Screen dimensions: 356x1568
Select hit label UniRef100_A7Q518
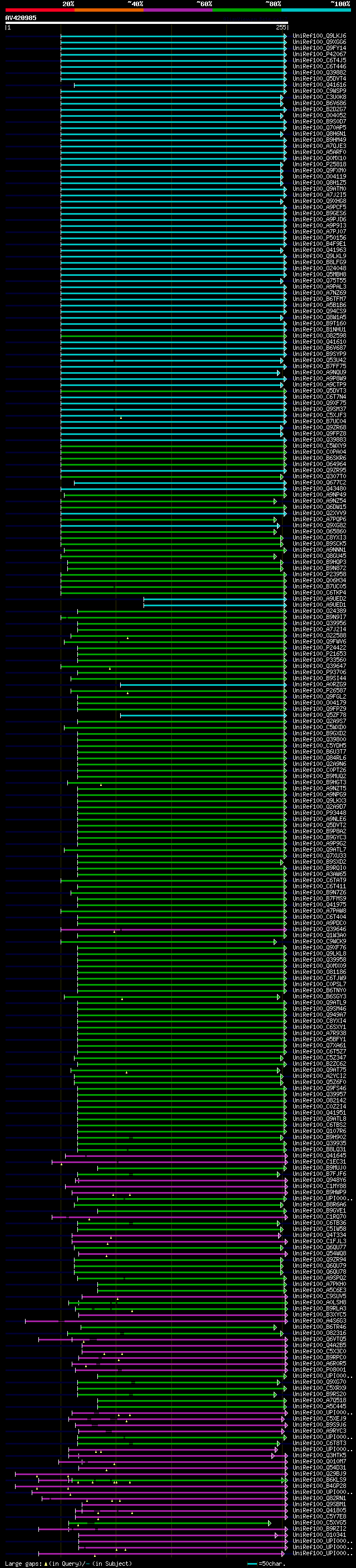[x=319, y=1400]
